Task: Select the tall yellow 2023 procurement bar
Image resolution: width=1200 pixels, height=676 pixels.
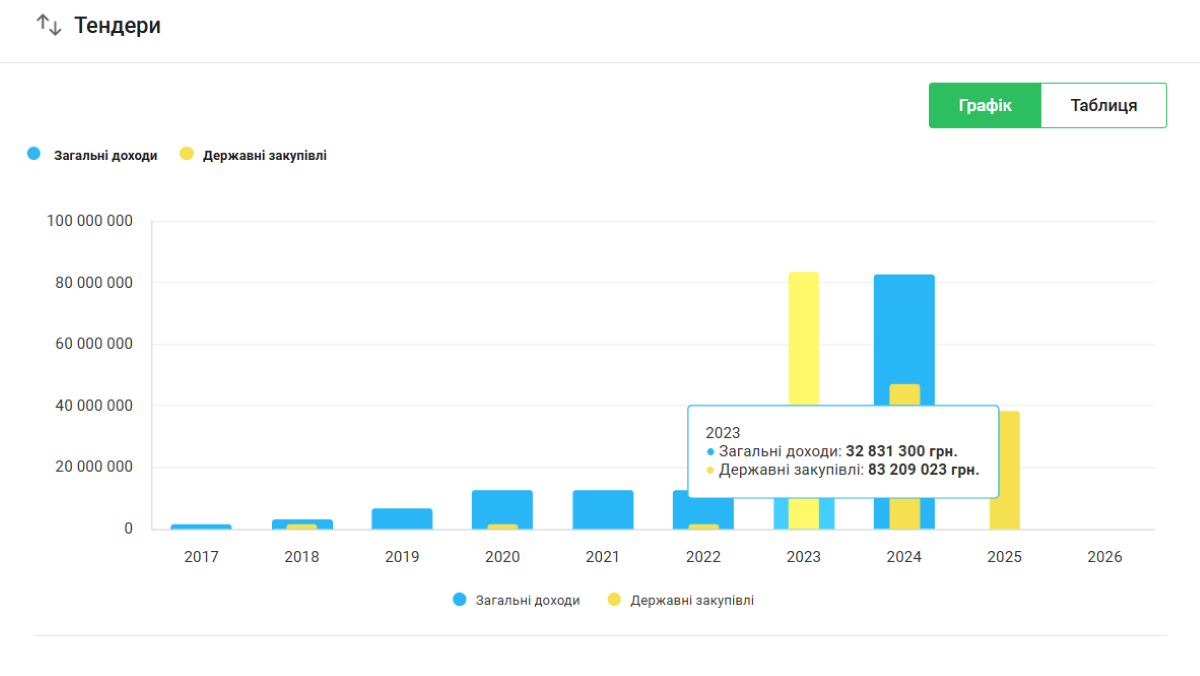Action: tap(803, 340)
